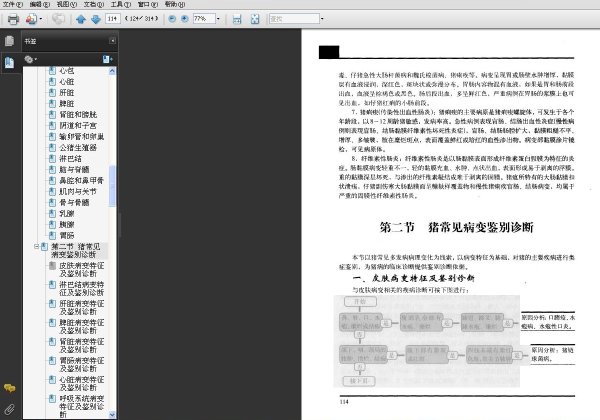The width and height of the screenshot is (600, 420).
Task: Open the Pages thumbnails panel icon
Action: [x=10, y=41]
